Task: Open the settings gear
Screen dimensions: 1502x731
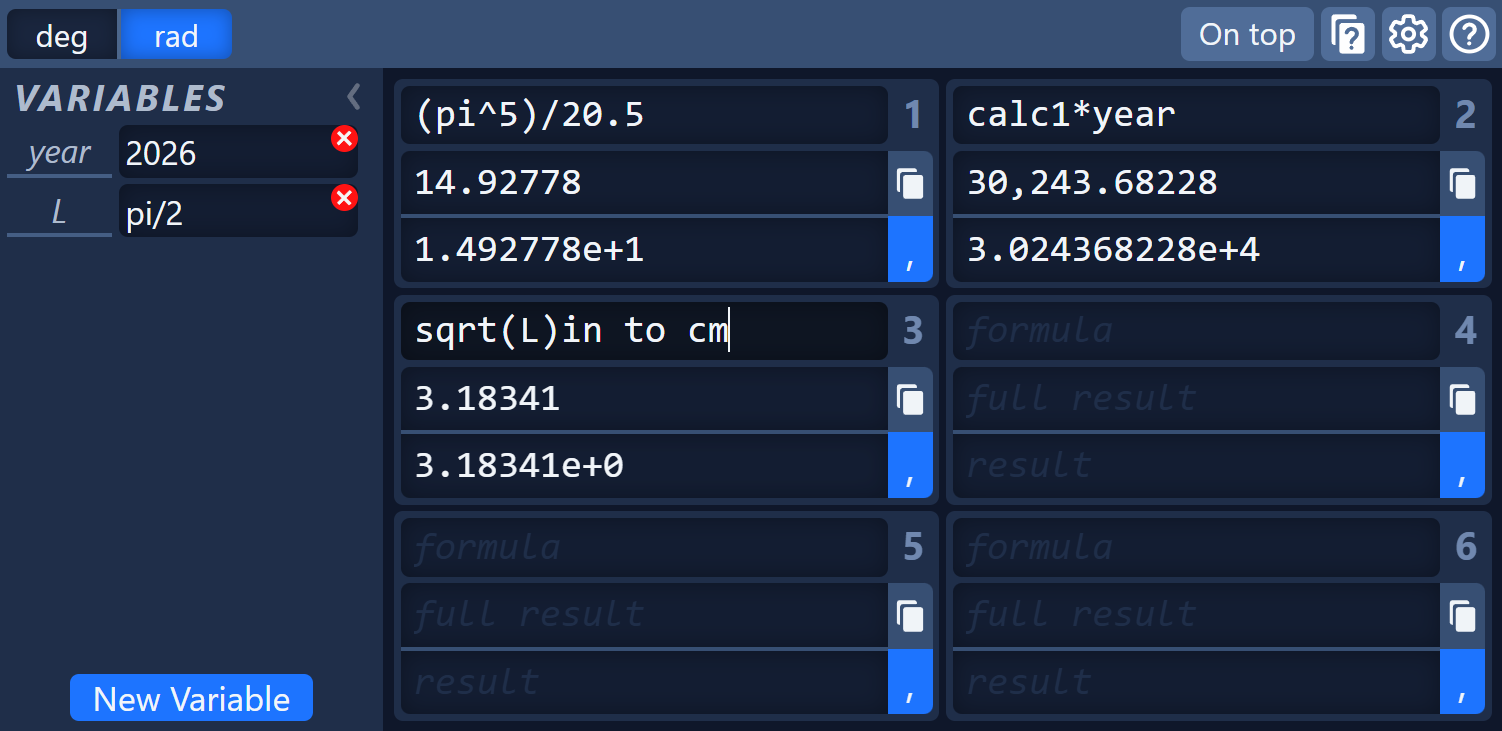Action: [x=1408, y=34]
